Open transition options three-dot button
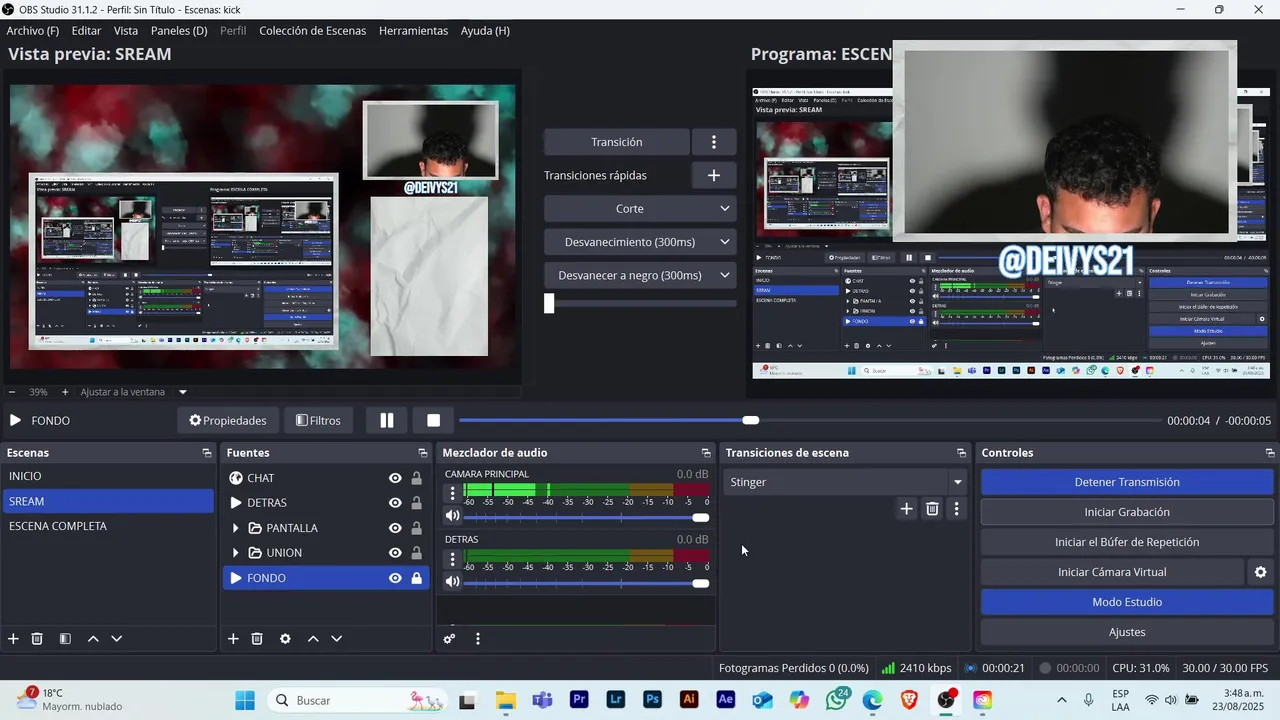 pos(714,142)
